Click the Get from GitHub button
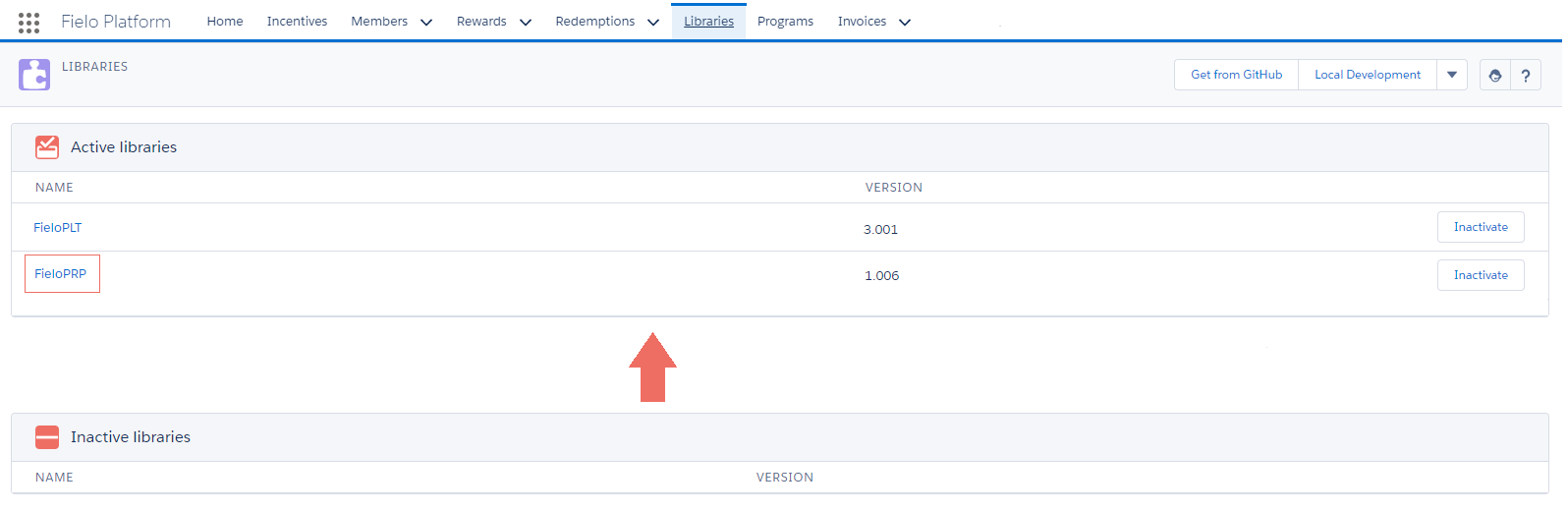The width and height of the screenshot is (1568, 511). 1237,75
